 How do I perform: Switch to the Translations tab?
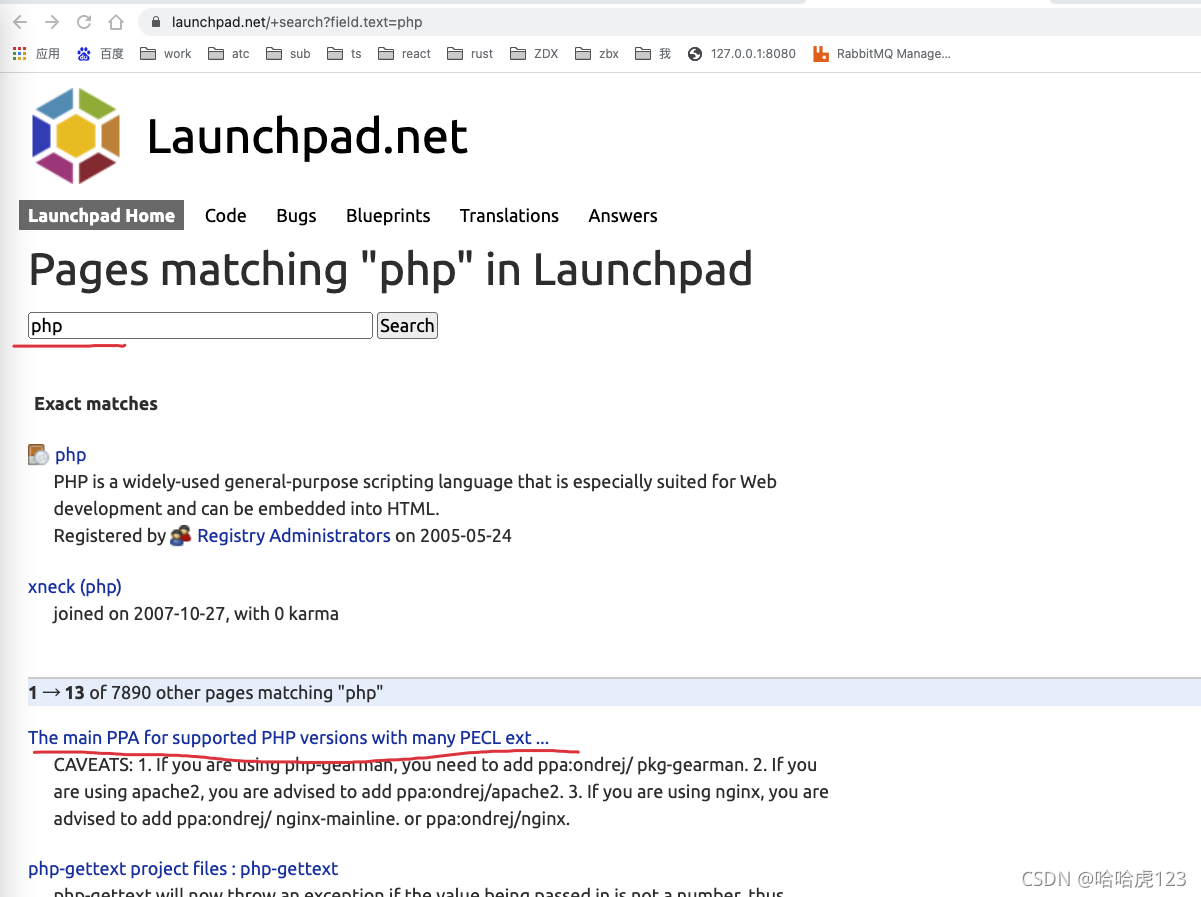(509, 215)
